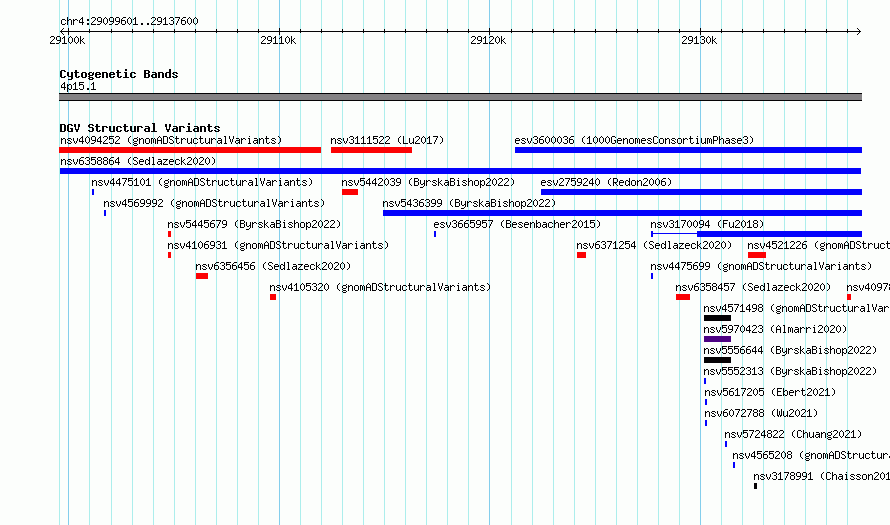The image size is (890, 525).
Task: Click the red nsv6358457 variant bar
Action: (683, 297)
